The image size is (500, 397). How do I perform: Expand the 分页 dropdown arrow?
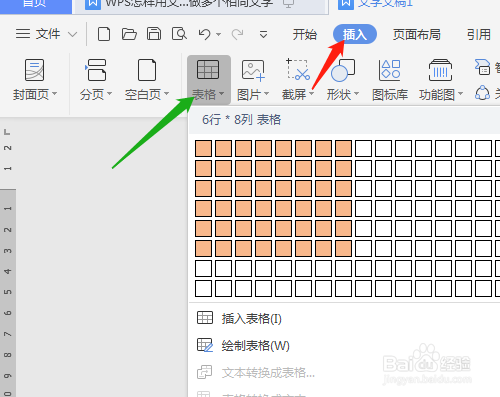coord(109,94)
